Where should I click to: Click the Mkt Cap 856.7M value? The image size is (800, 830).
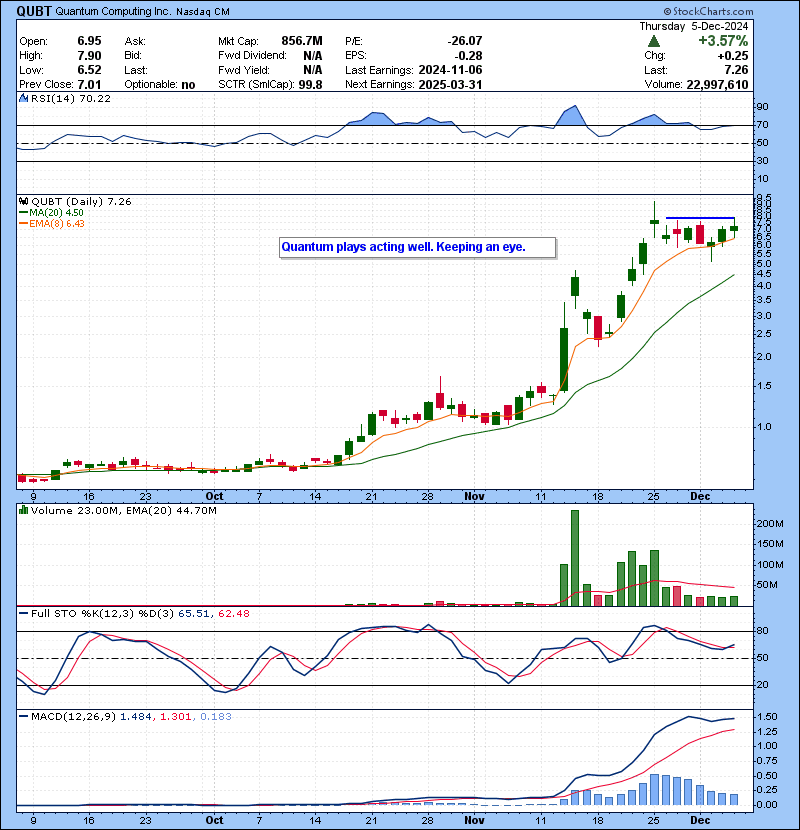(x=302, y=41)
